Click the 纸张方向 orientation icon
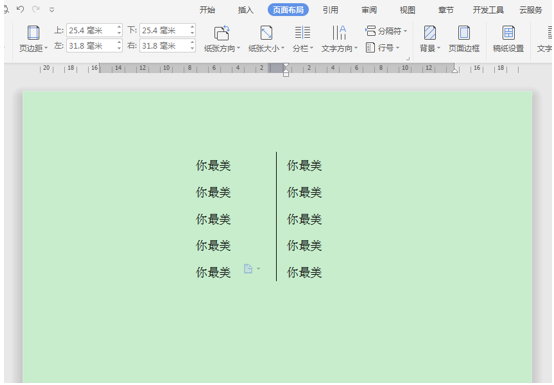This screenshot has height=385, width=554. click(x=222, y=33)
